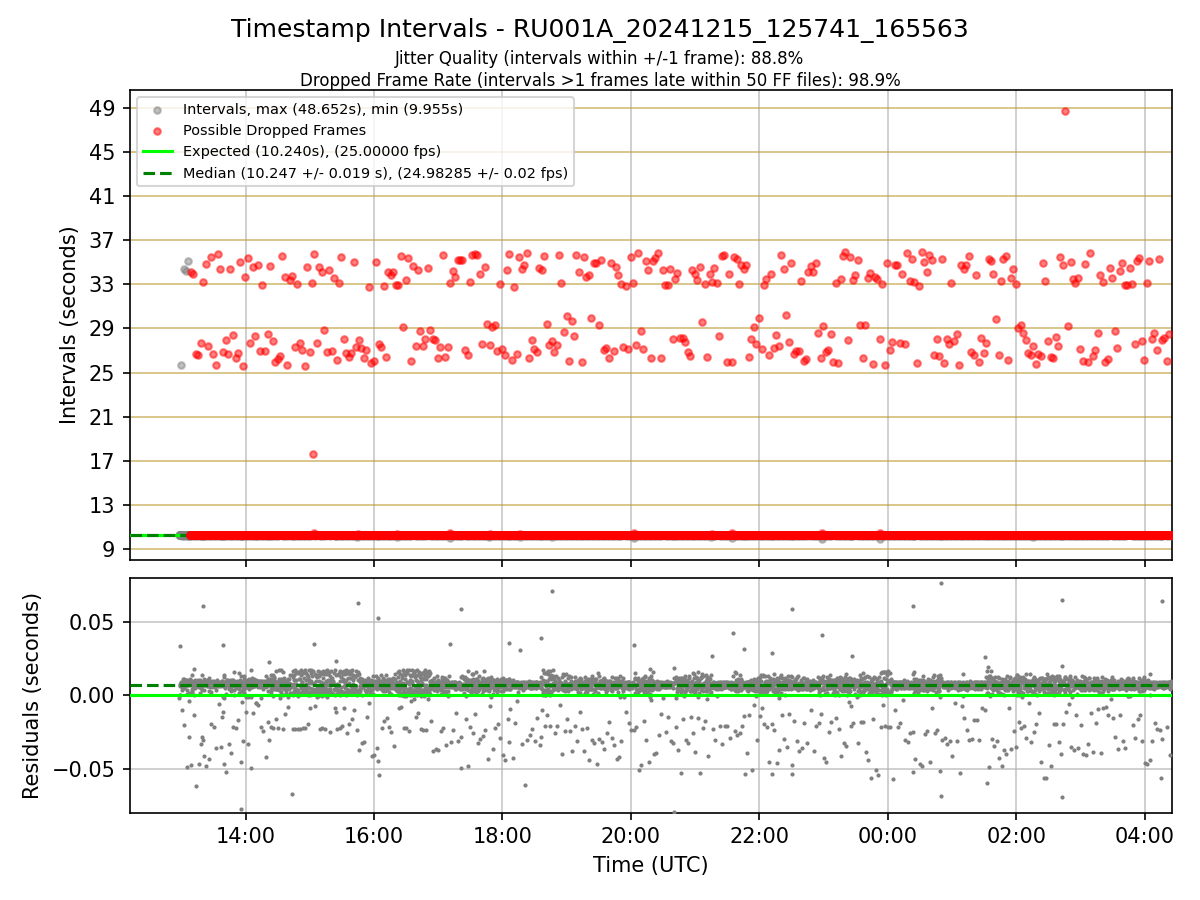Select legend entry 'Intervals, max (48.652s), min (9.955s)'
The image size is (1200, 900).
click(323, 109)
